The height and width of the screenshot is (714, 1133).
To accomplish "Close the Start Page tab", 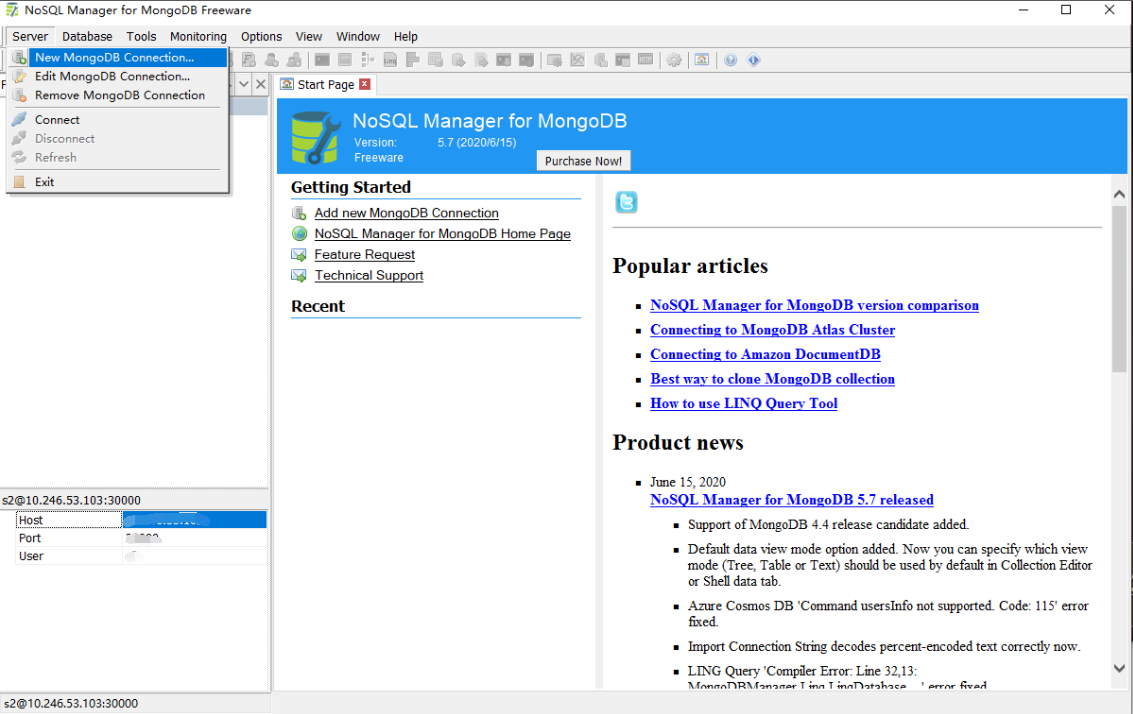I will coord(365,84).
